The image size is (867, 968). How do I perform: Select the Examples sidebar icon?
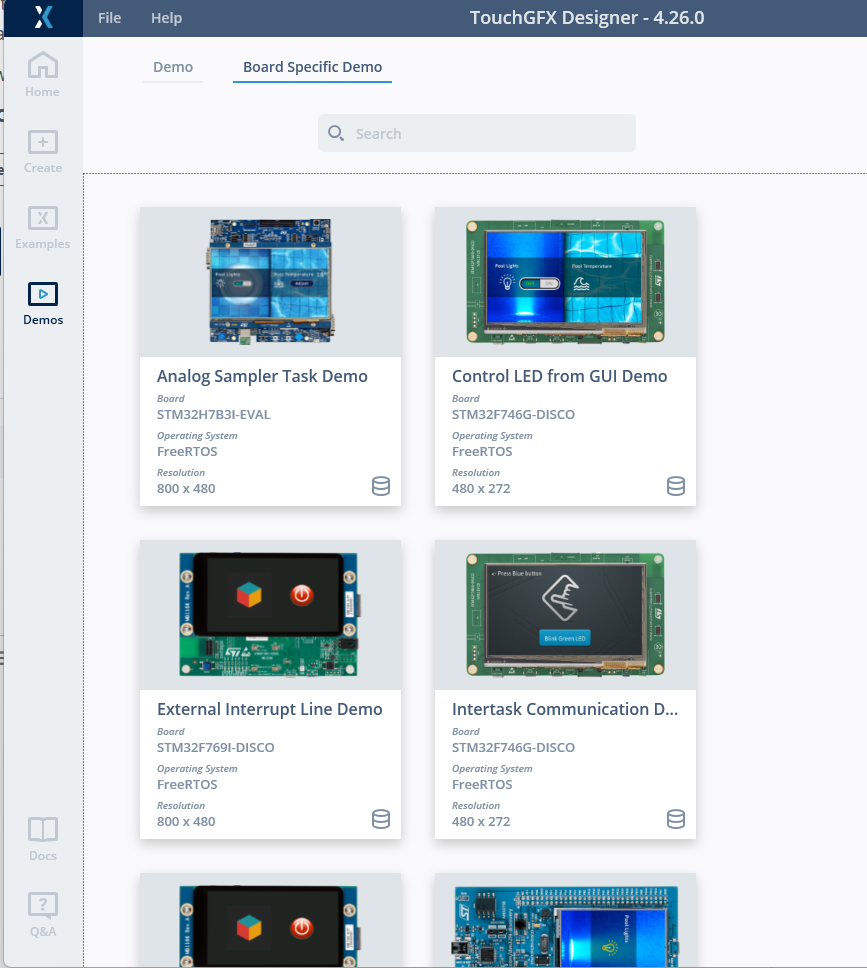tap(42, 224)
